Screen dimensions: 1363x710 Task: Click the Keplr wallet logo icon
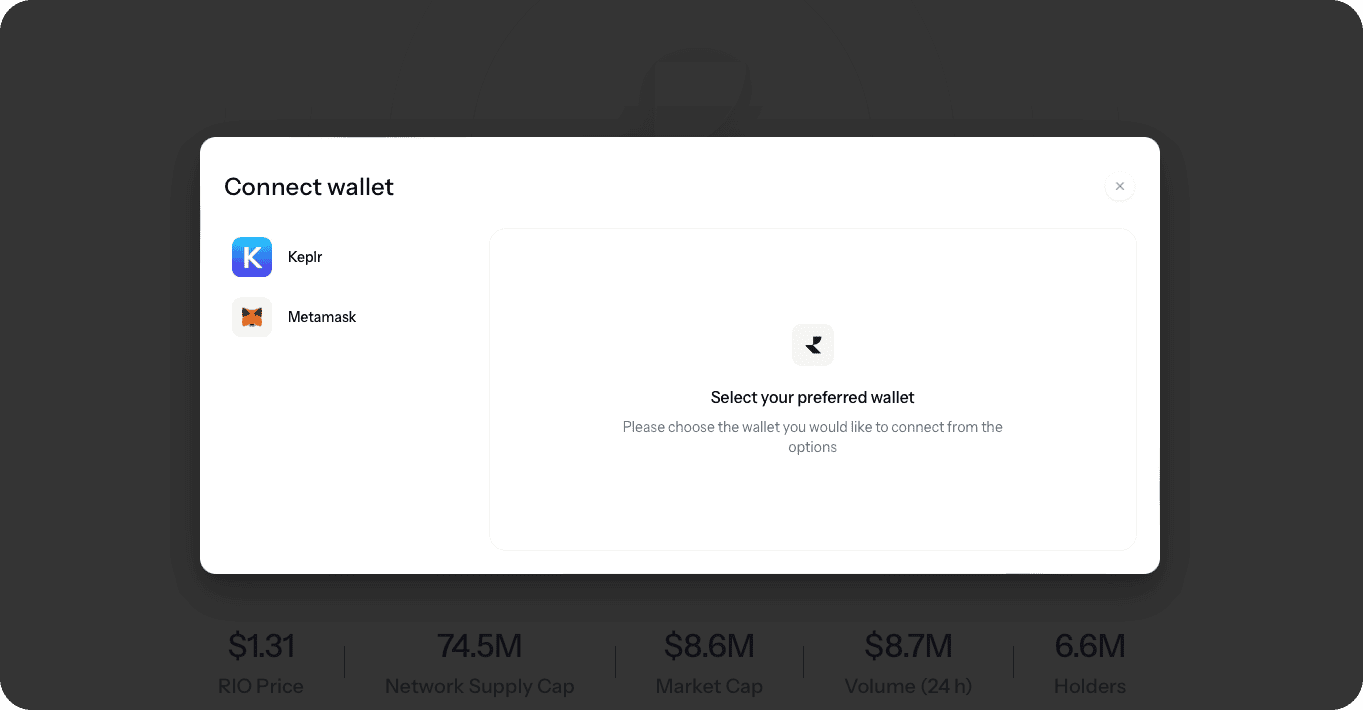point(252,257)
